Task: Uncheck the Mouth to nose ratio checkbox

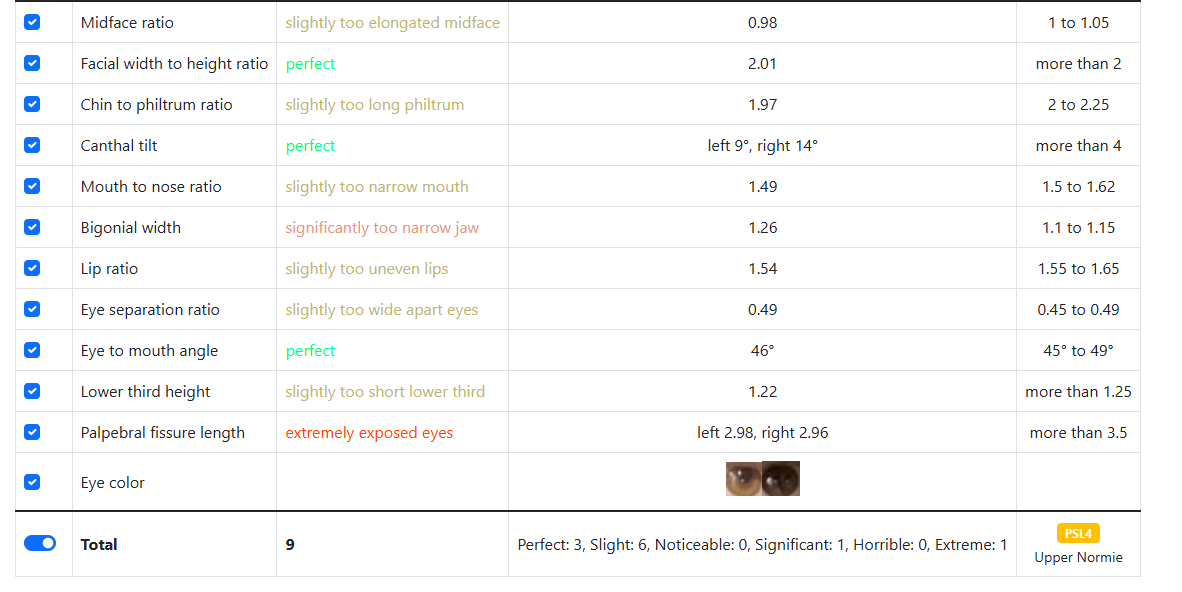Action: point(32,186)
